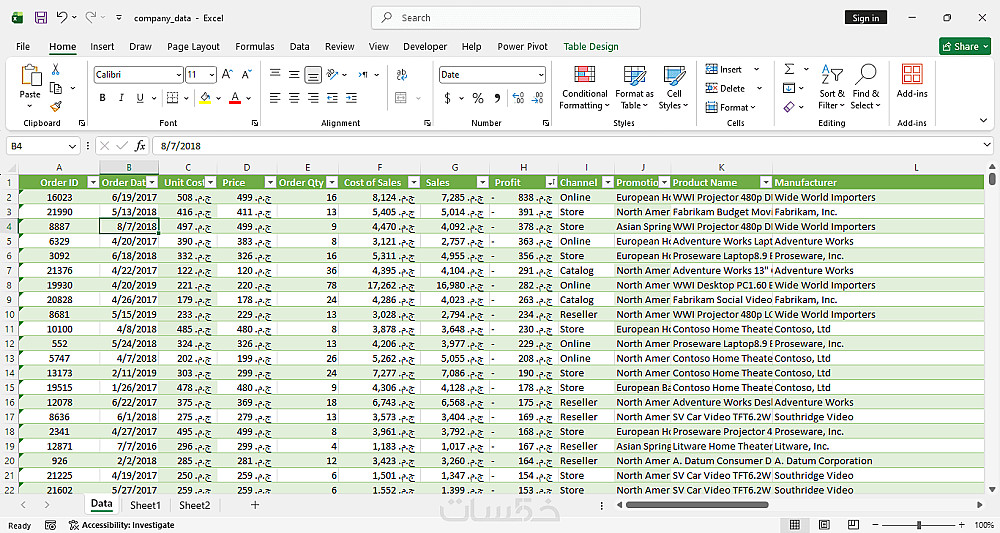1000x533 pixels.
Task: Click the AutoSum sigma icon
Action: (x=790, y=69)
